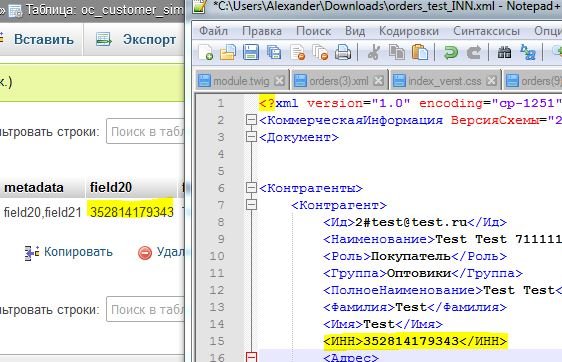Click the Open file folder icon
The image size is (562, 362).
pyautogui.click(x=228, y=53)
